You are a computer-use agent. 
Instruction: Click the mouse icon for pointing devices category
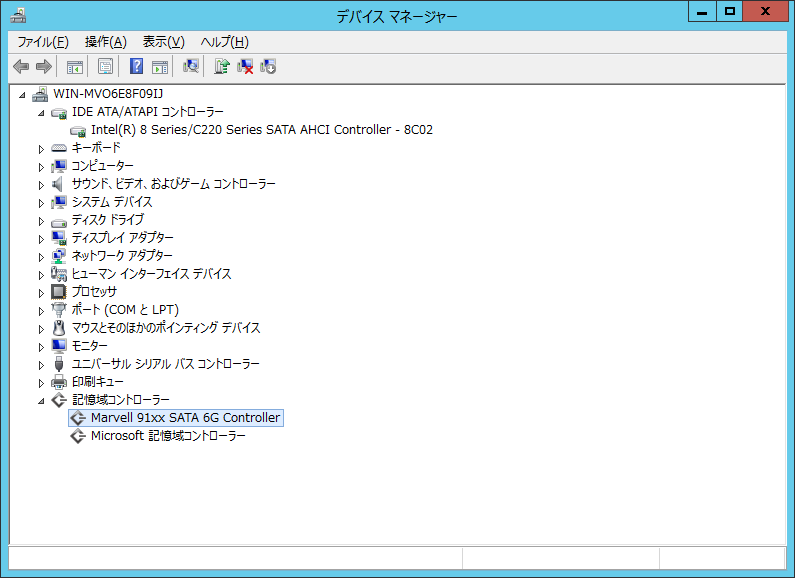59,328
